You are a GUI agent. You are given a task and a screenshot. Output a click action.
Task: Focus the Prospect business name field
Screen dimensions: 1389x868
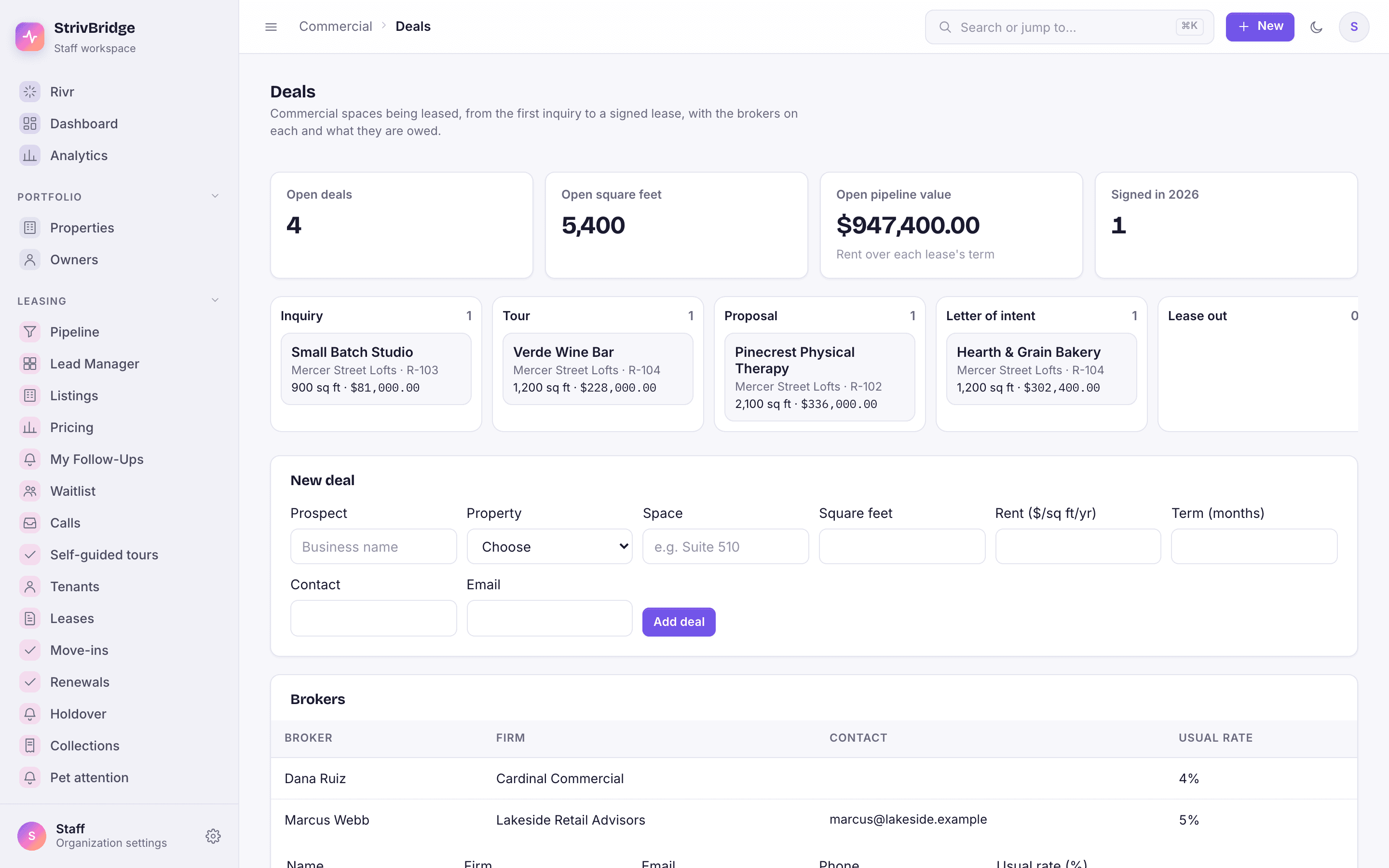point(374,546)
